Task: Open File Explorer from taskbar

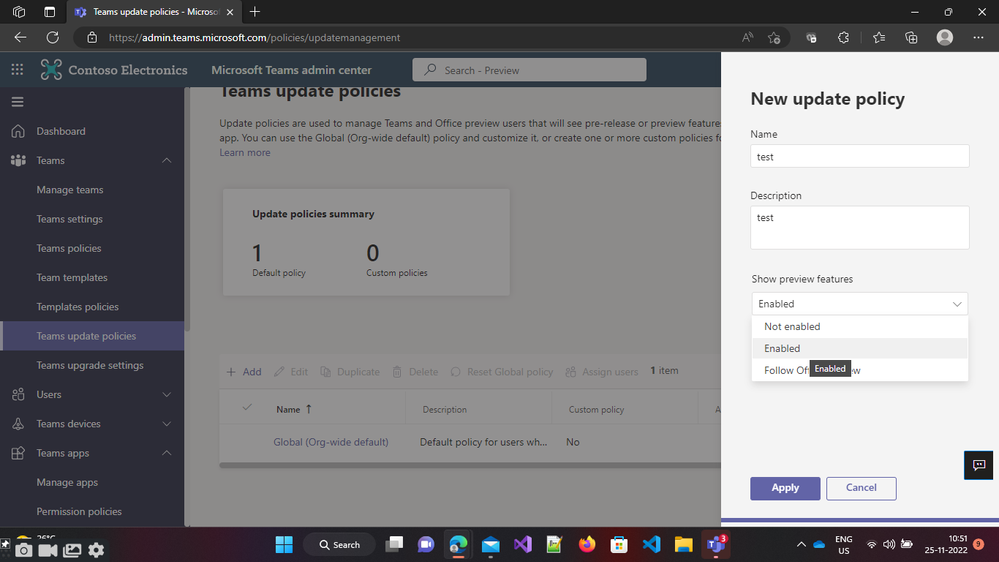Action: [x=684, y=545]
